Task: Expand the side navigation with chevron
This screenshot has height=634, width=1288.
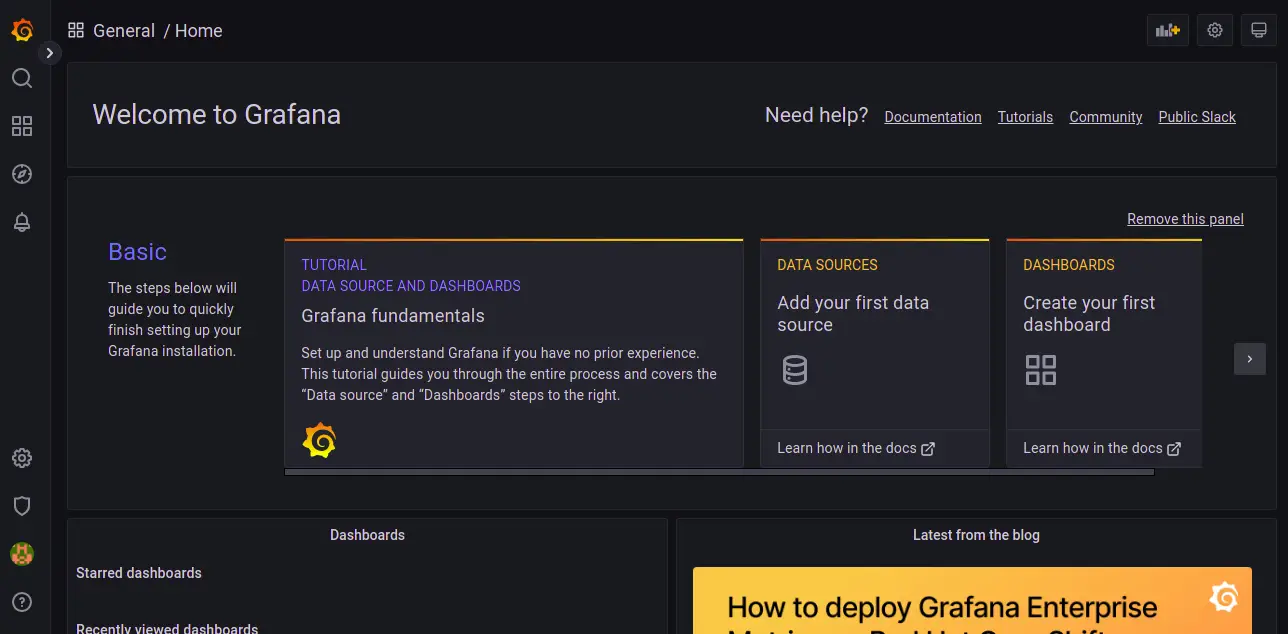Action: click(50, 53)
